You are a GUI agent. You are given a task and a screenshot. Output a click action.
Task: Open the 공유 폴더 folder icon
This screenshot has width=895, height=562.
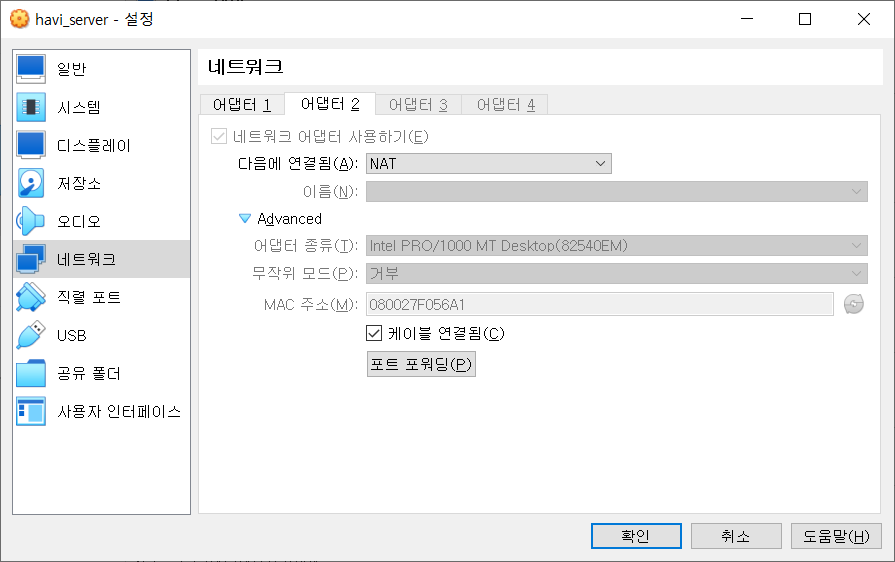[31, 374]
